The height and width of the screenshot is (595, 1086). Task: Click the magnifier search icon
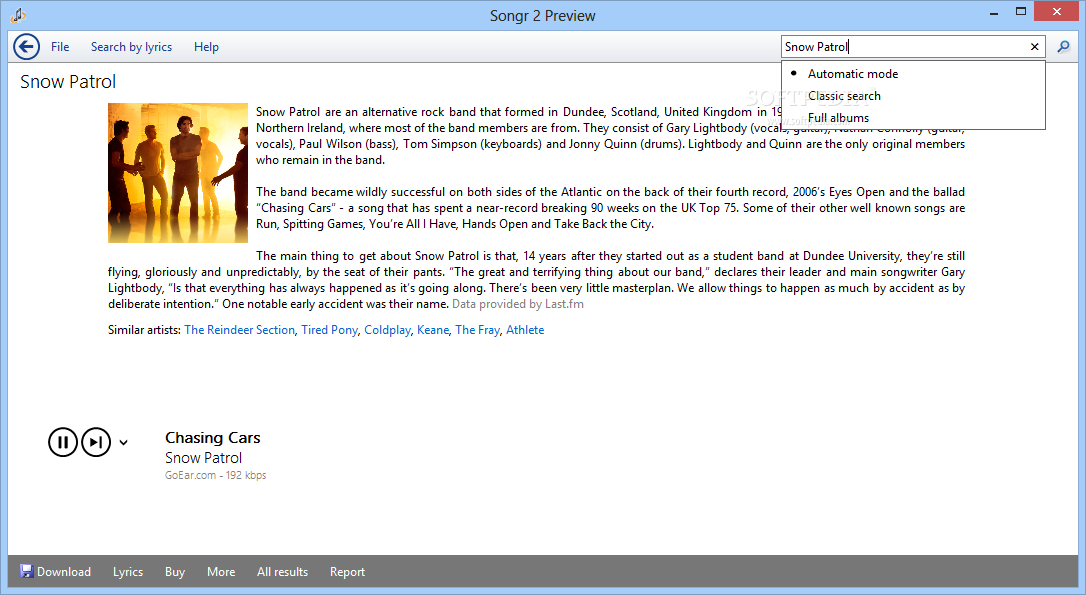(1063, 47)
